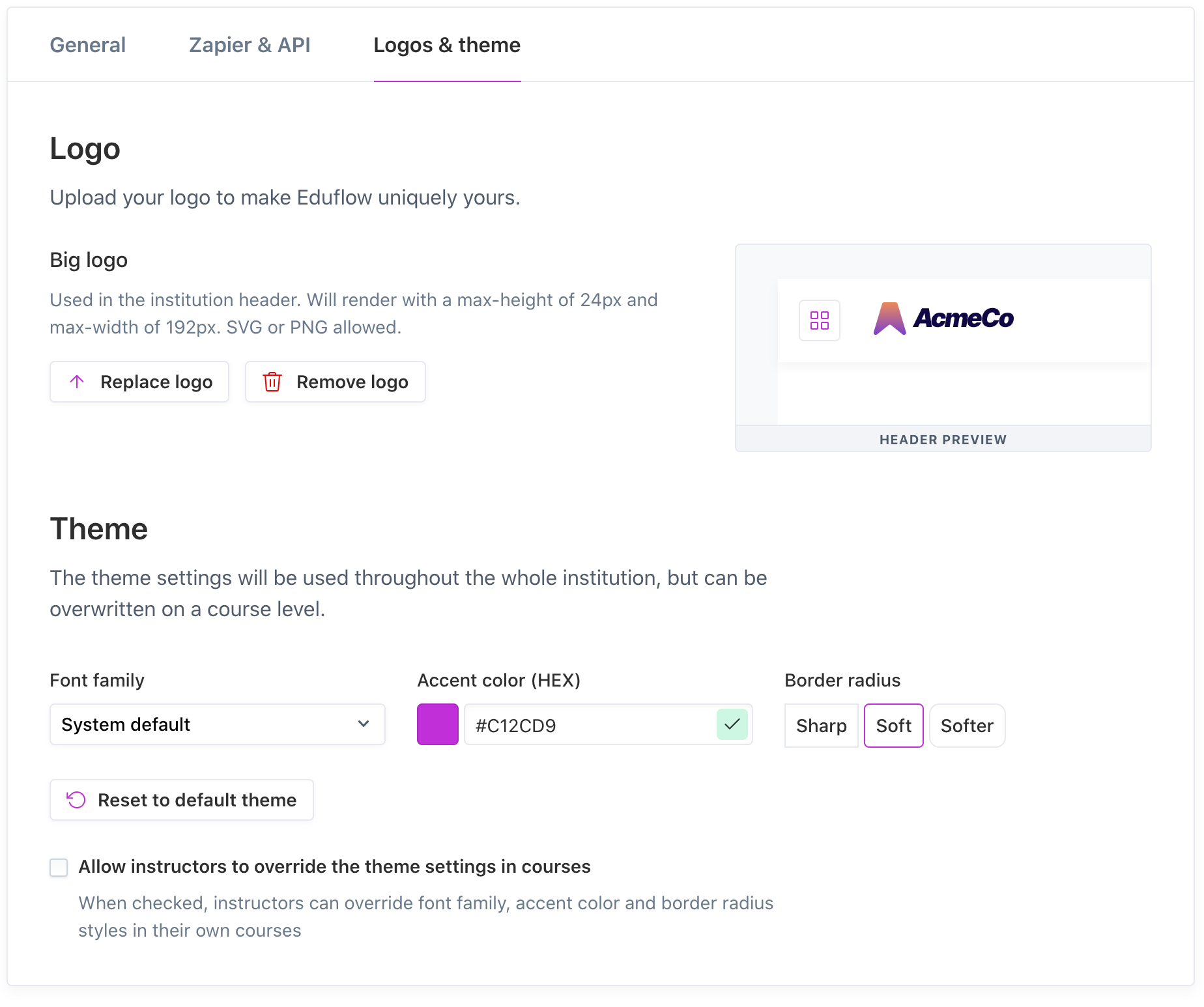Click the #C12CD9 hex input field

pos(609,724)
